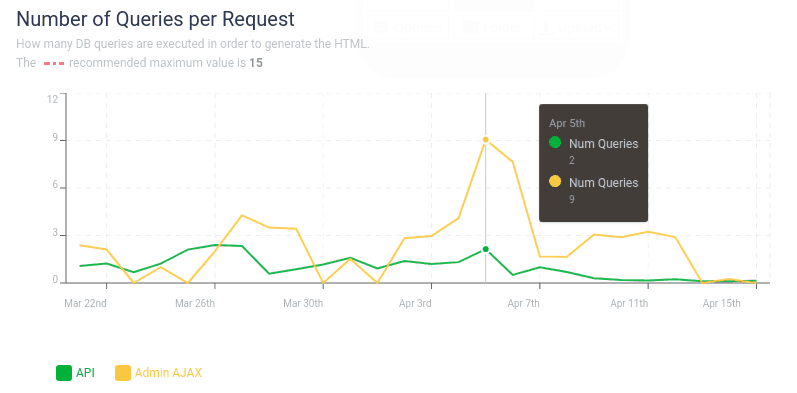
Task: Click the Mar 22nd axis label
Action: tap(85, 304)
